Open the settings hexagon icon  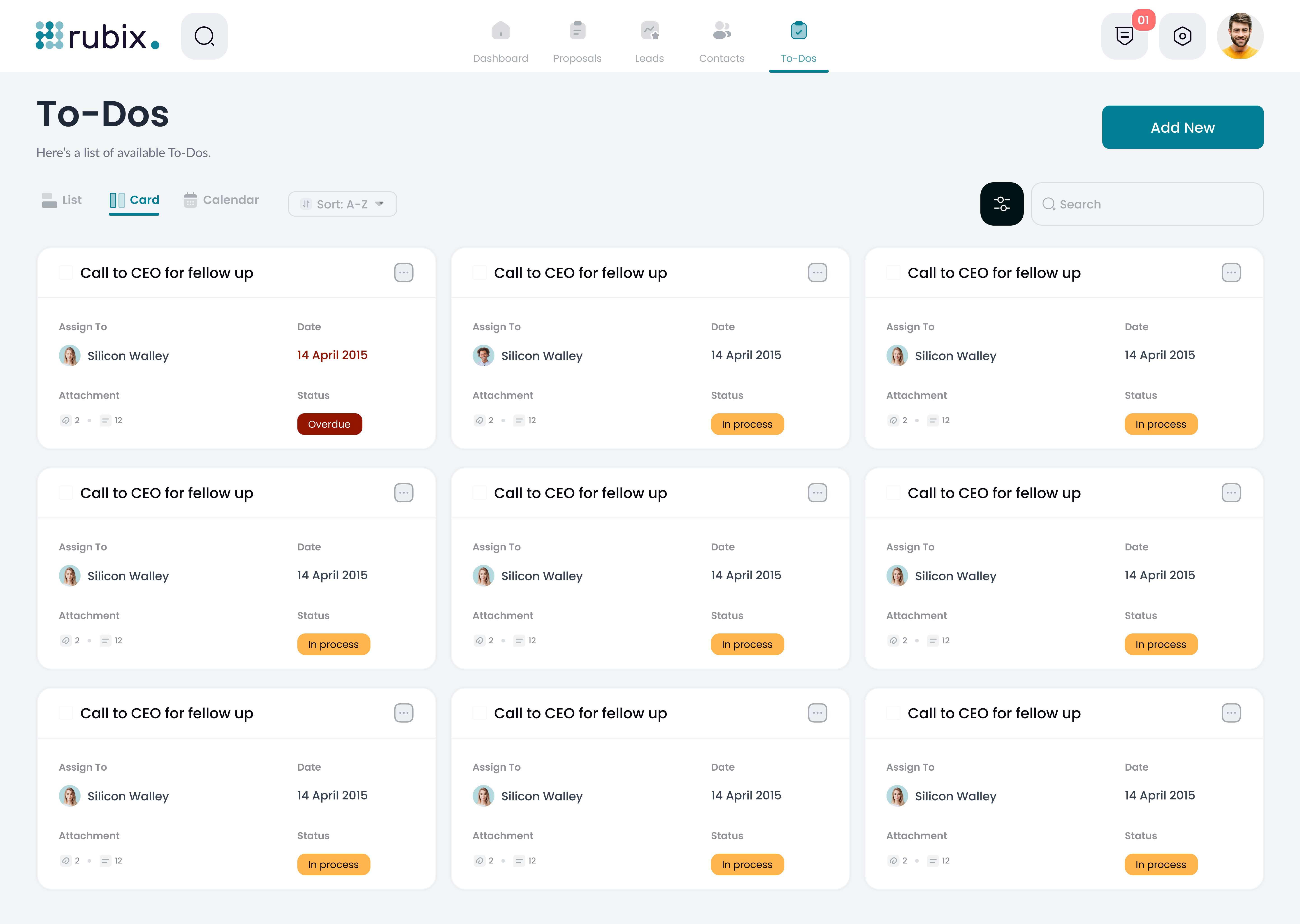point(1182,36)
